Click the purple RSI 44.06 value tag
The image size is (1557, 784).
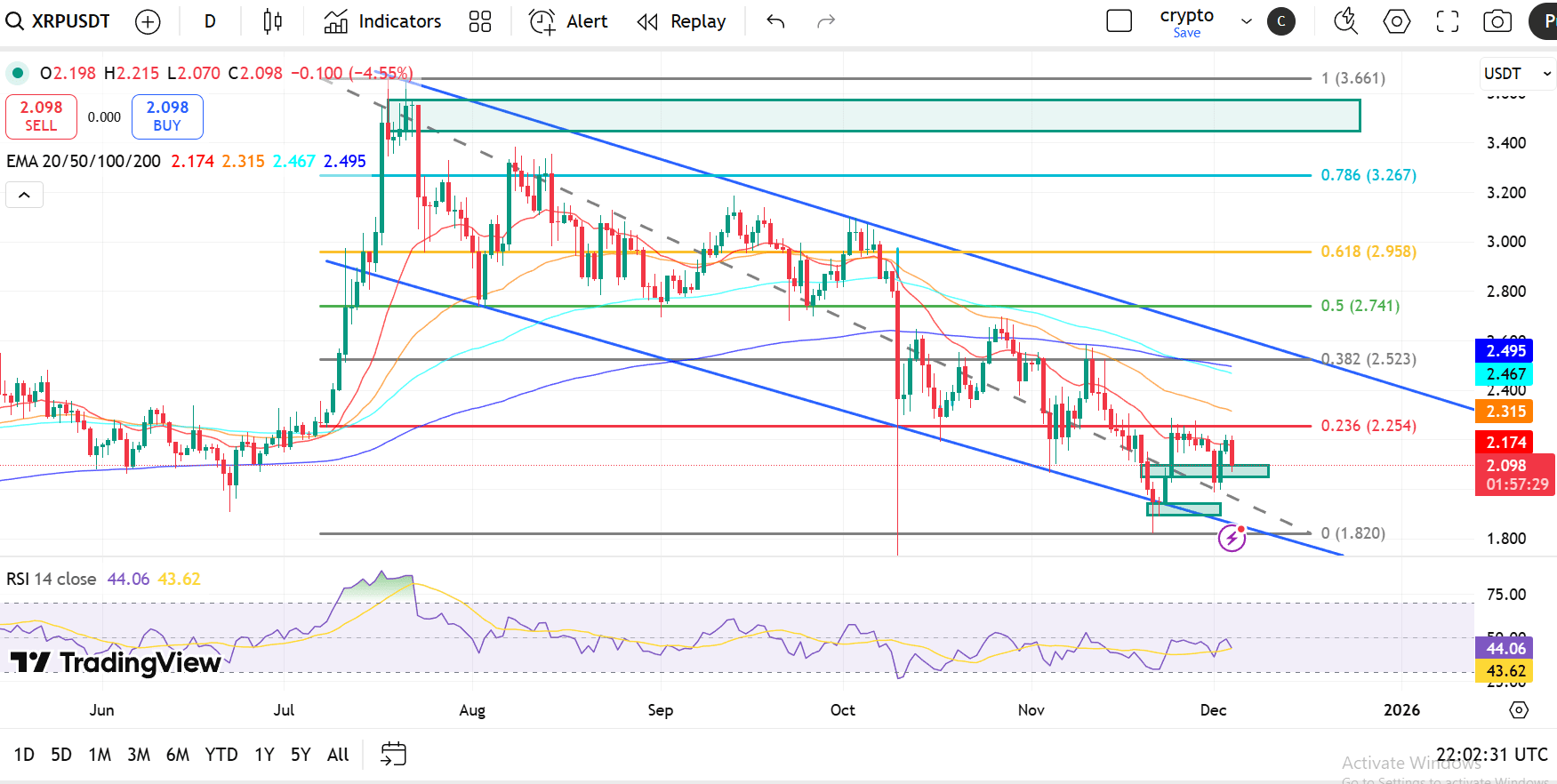click(x=1505, y=648)
